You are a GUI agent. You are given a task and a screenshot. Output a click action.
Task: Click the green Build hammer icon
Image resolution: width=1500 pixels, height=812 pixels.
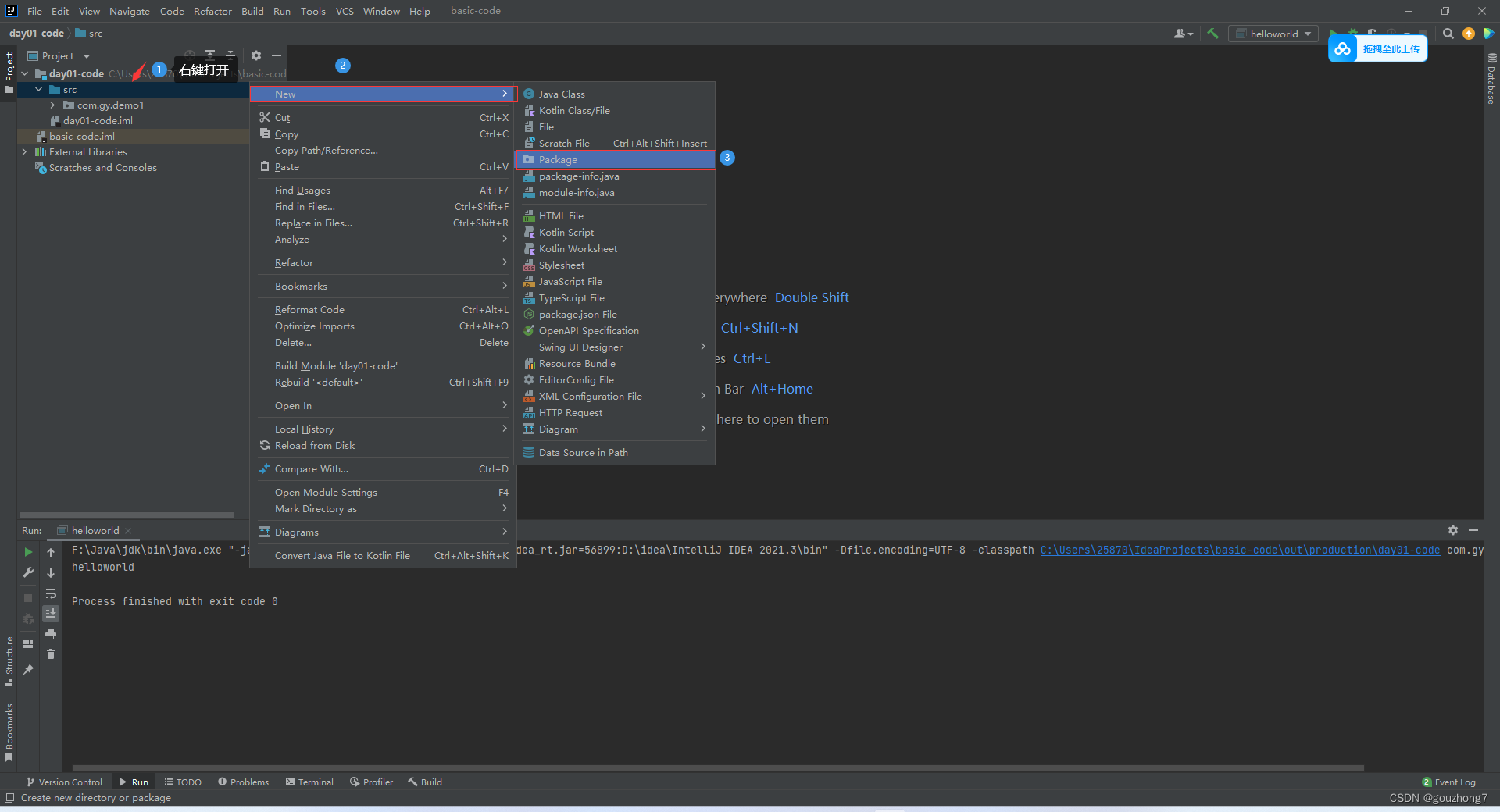(x=1212, y=34)
